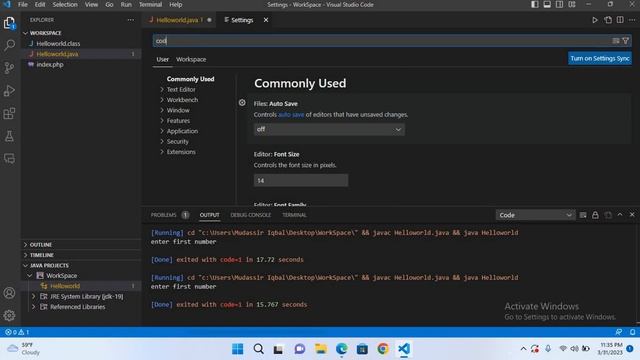This screenshot has height=360, width=640.
Task: Click the Run Code play icon
Action: tap(595, 20)
